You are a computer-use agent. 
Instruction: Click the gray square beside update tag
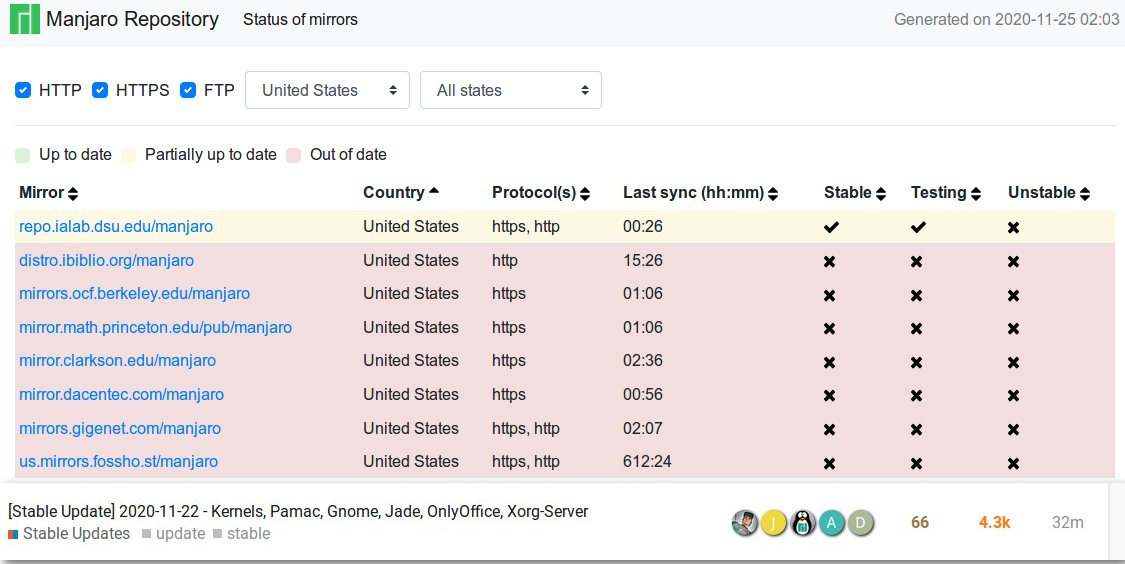[x=146, y=534]
